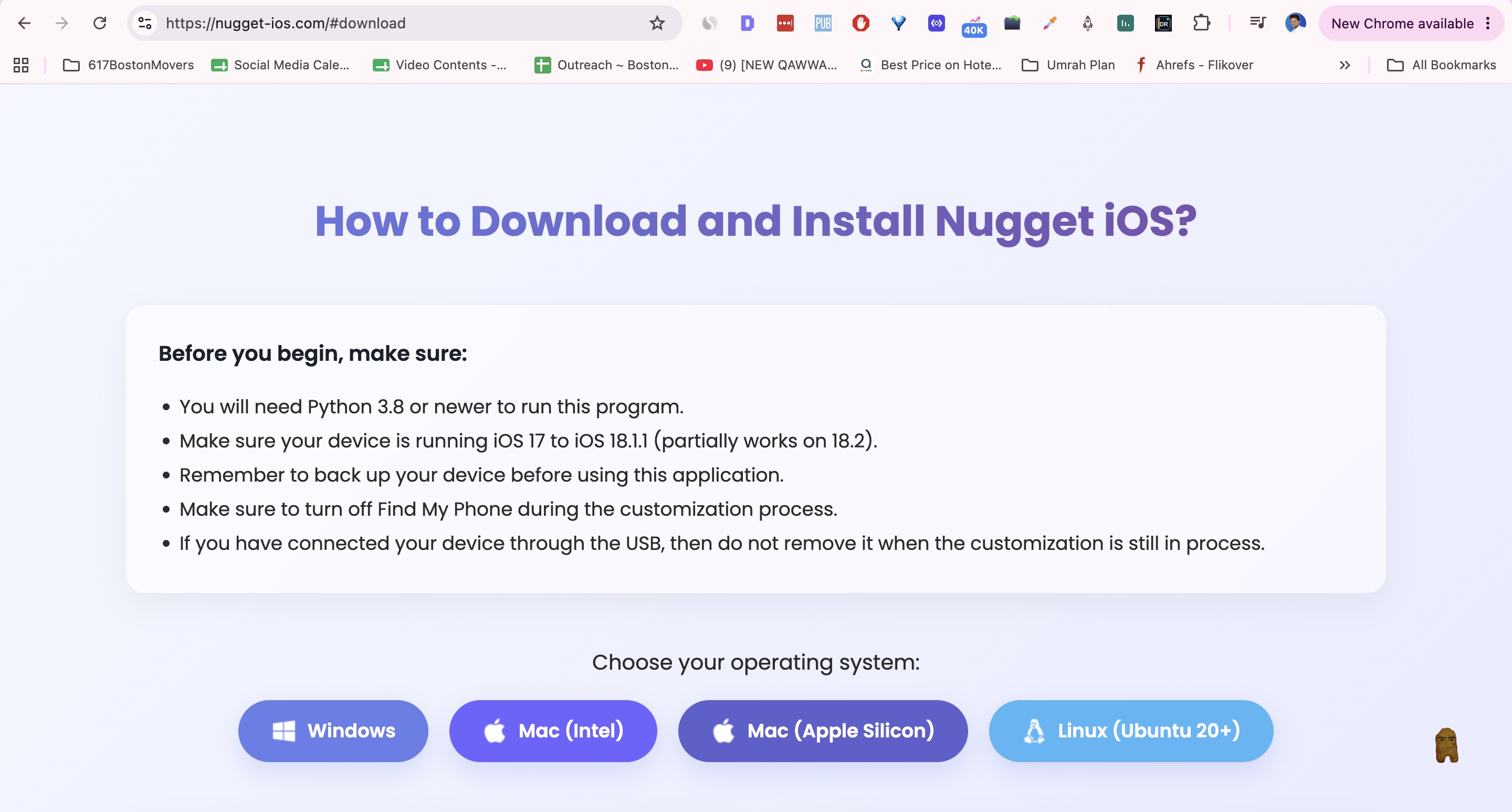Open the apps grid in bookmarks bar

[x=21, y=65]
